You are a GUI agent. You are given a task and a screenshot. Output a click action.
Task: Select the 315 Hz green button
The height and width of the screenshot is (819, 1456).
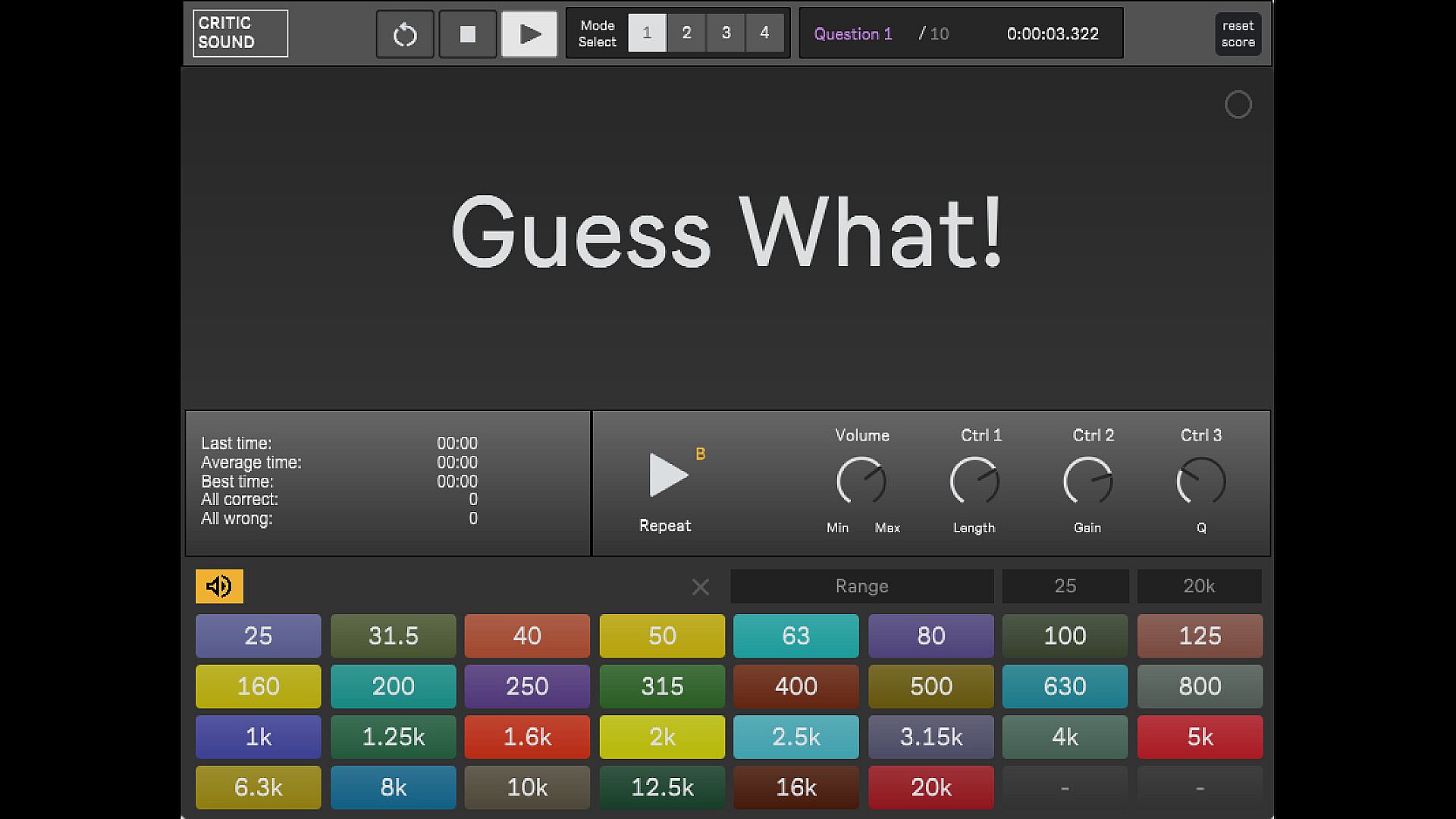(x=662, y=686)
